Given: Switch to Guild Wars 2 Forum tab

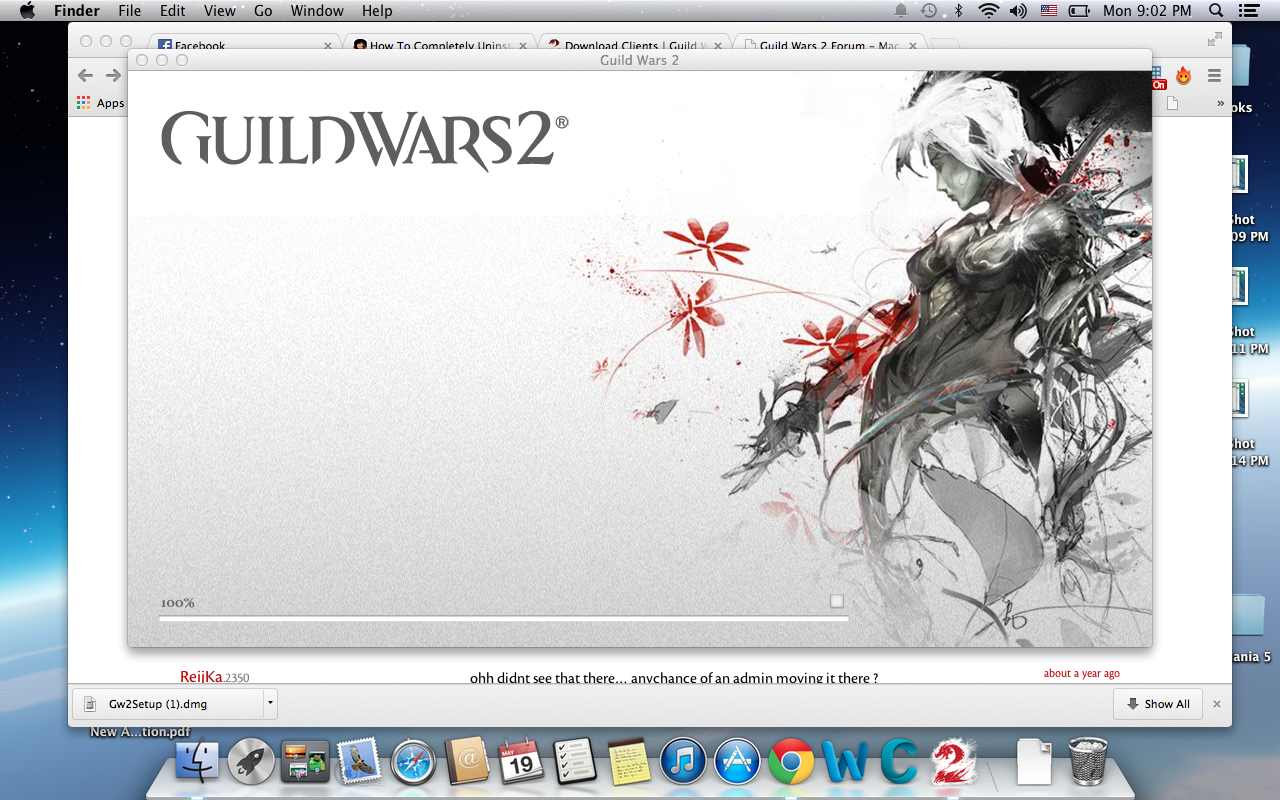Looking at the screenshot, I should [829, 44].
